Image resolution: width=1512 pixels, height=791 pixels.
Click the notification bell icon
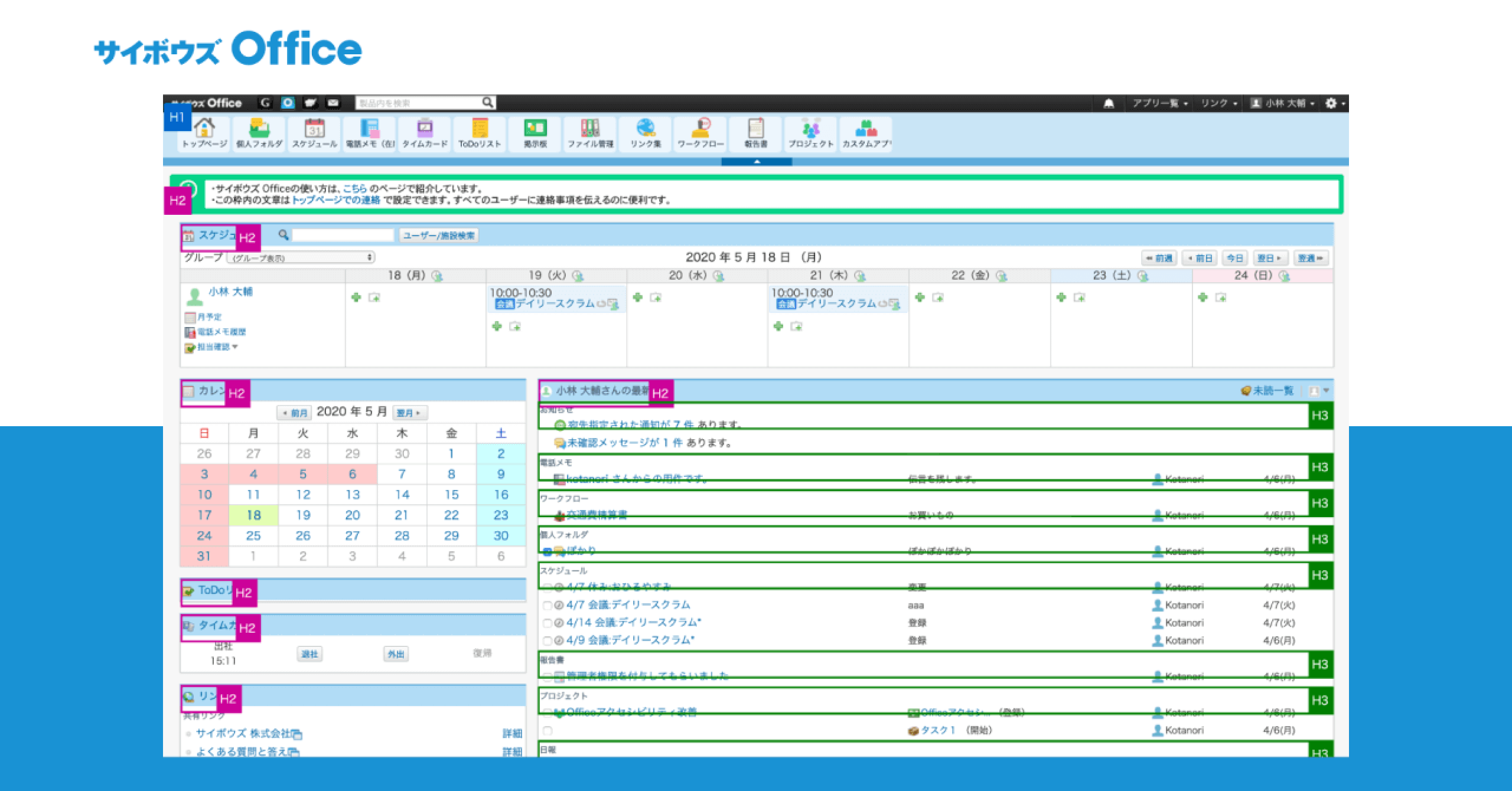[x=1109, y=103]
